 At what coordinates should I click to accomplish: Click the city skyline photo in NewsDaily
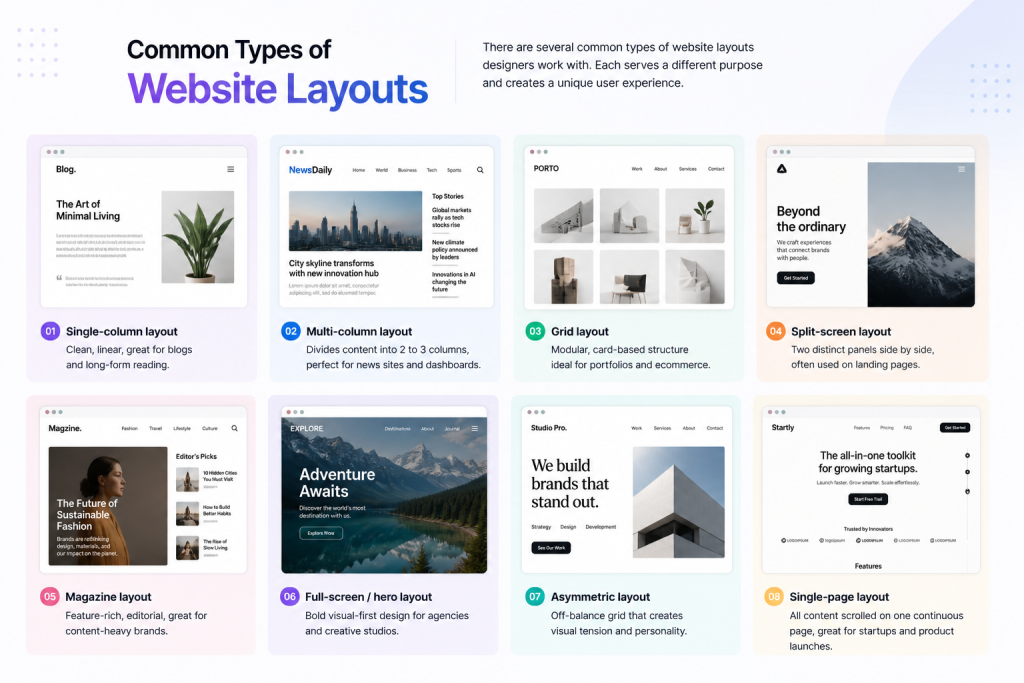(x=355, y=221)
